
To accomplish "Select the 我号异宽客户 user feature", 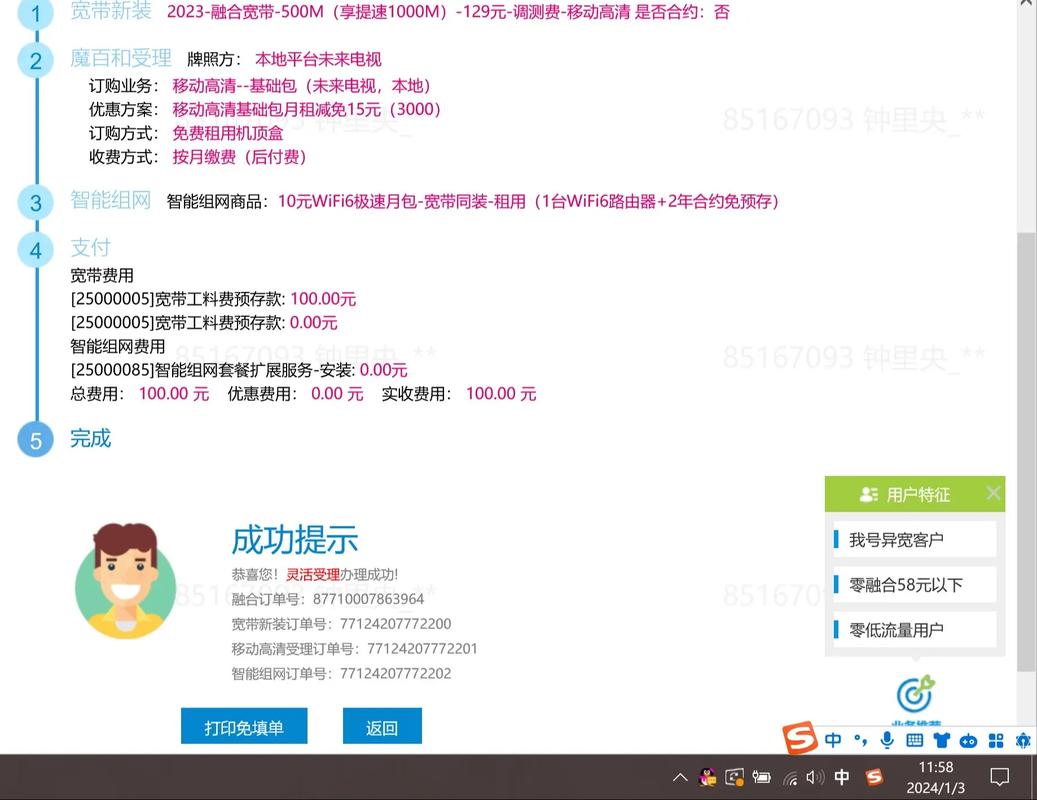I will (915, 540).
